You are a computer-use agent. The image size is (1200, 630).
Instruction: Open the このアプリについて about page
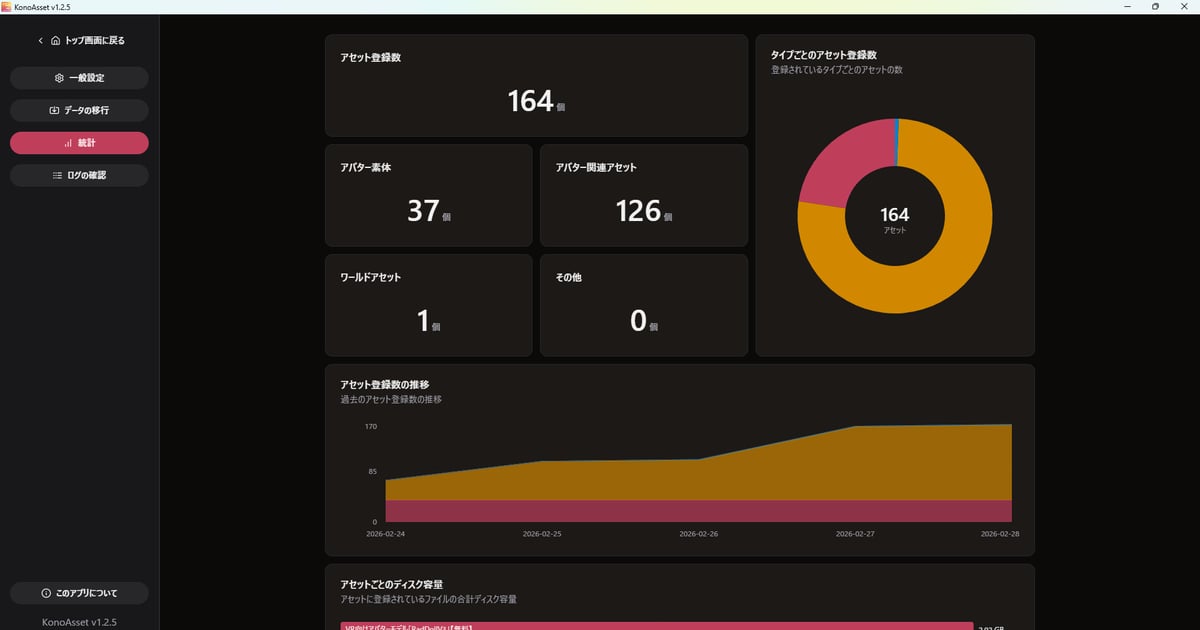point(80,593)
